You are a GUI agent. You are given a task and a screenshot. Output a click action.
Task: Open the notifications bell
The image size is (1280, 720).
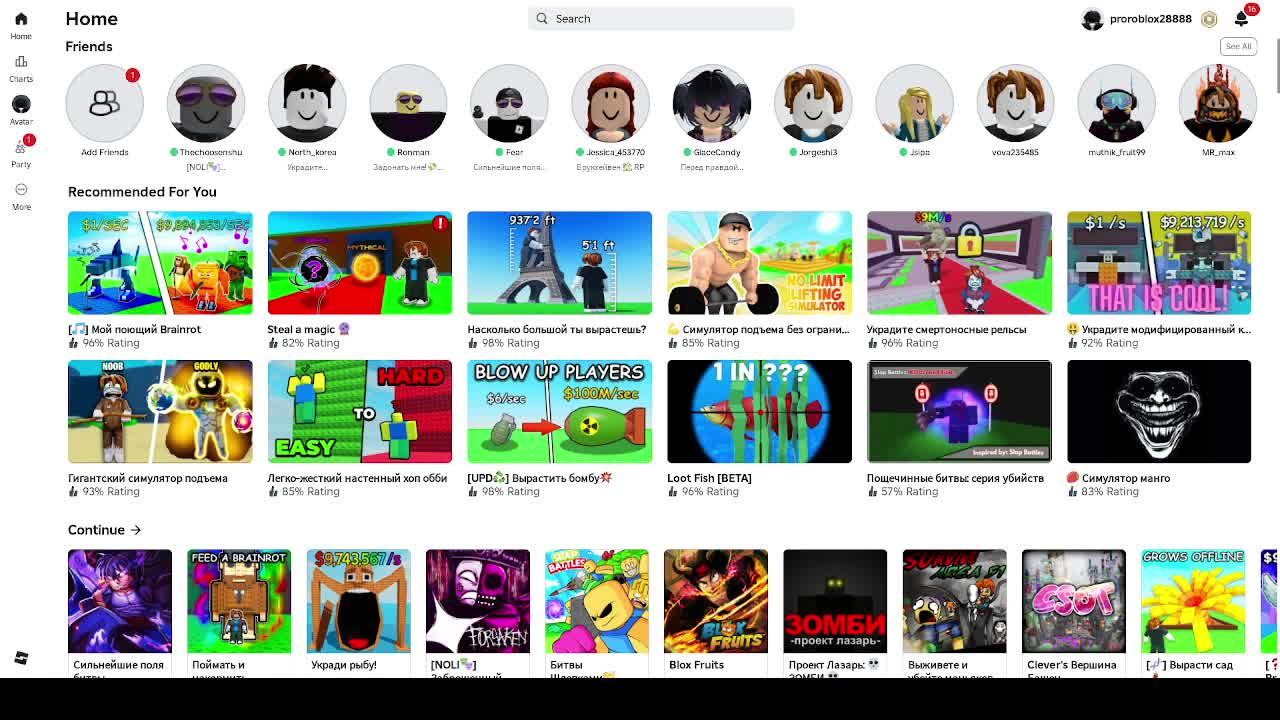[1241, 19]
